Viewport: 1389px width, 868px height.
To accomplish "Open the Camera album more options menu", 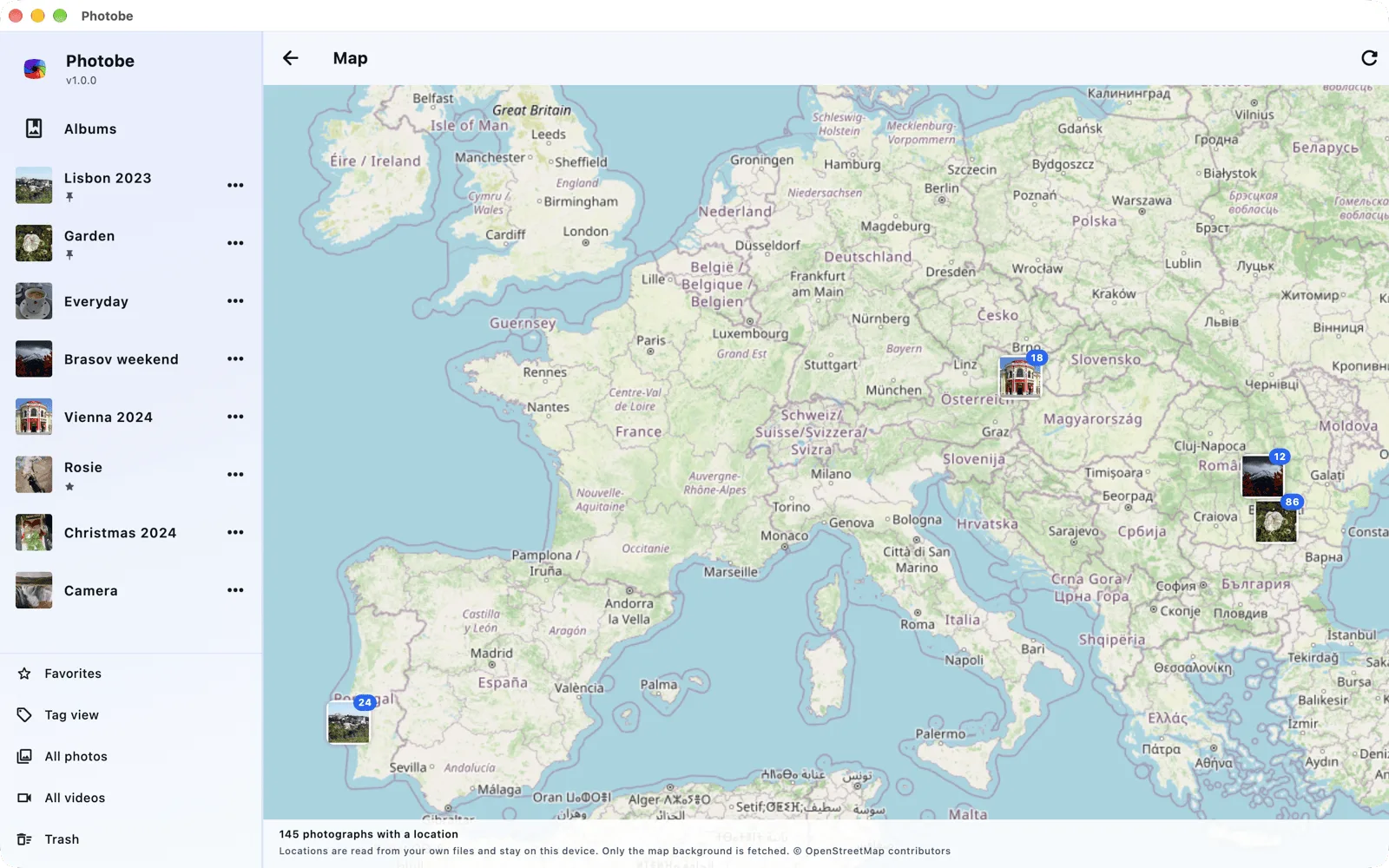I will tap(235, 590).
